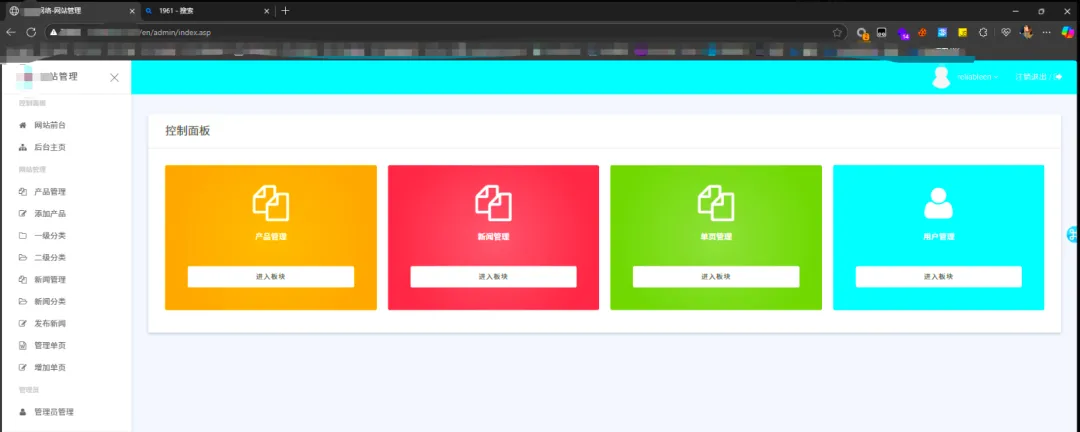Click the files icon on orange 产品管理 card
The height and width of the screenshot is (432, 1080).
(x=271, y=203)
